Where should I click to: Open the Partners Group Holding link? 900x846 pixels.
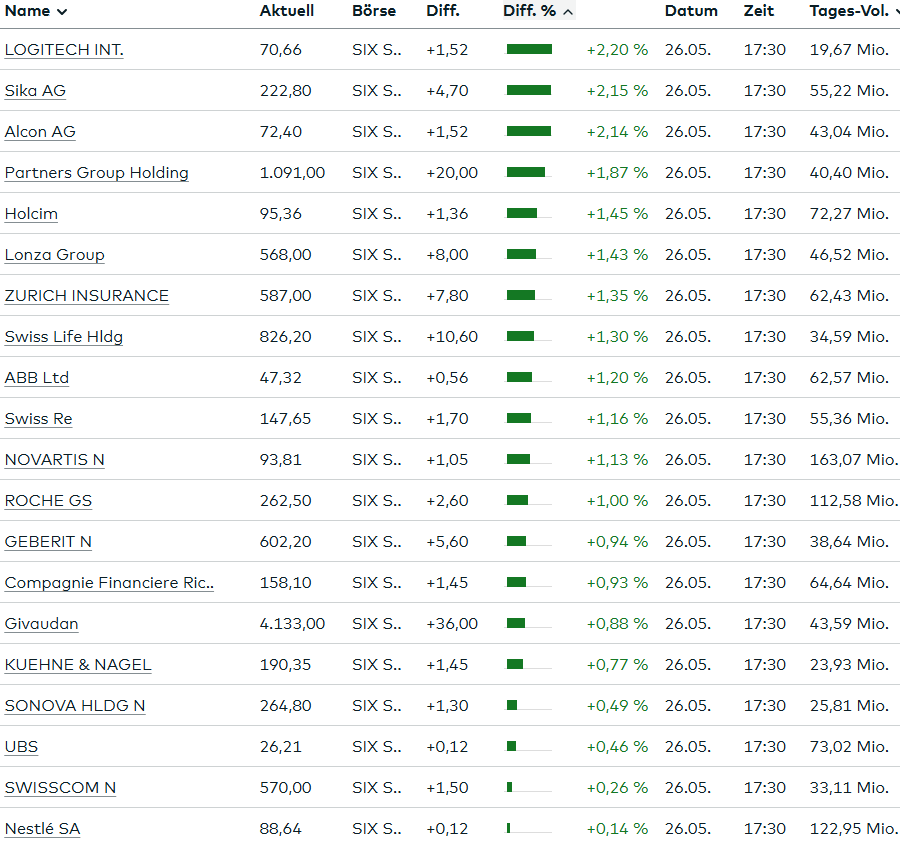(96, 173)
